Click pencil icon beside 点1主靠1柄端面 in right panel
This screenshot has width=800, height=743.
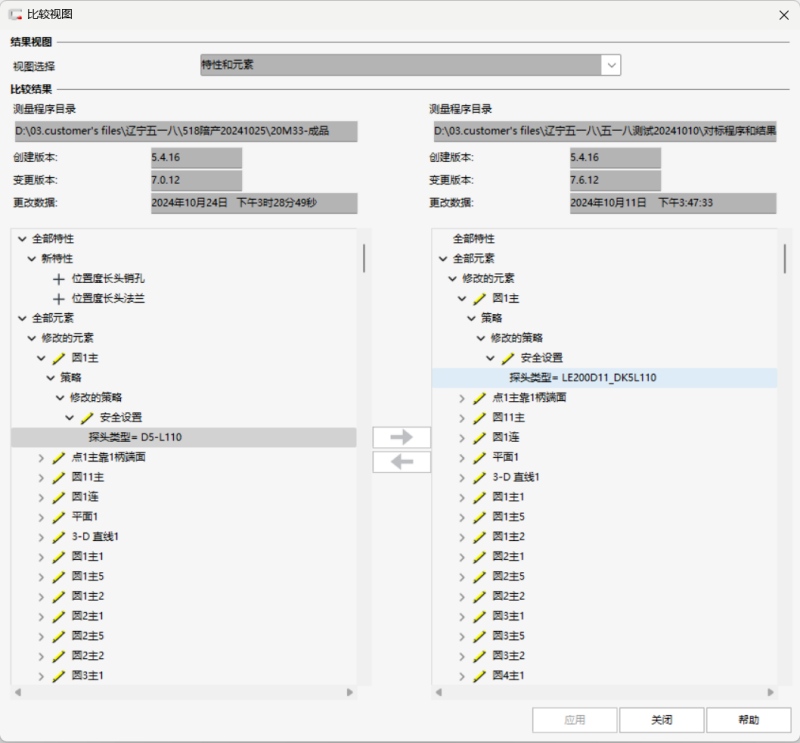click(x=480, y=398)
